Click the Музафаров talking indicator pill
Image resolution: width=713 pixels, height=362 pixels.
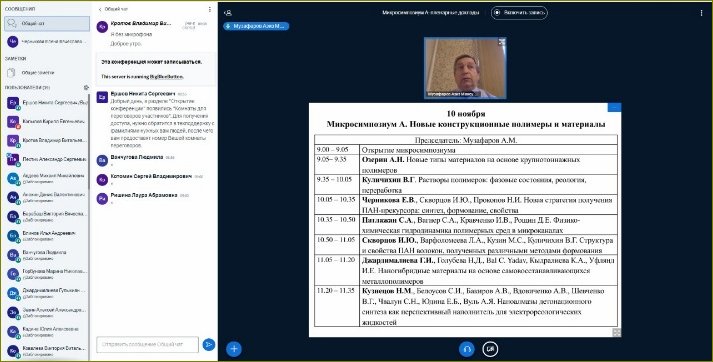click(x=256, y=26)
